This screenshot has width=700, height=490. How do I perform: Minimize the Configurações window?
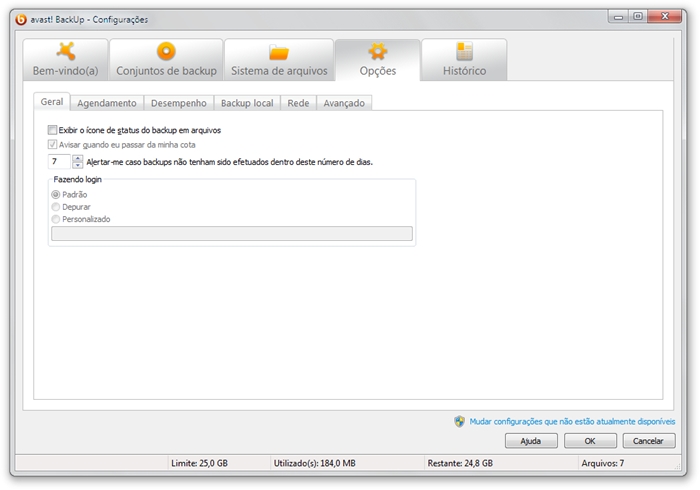pos(618,17)
